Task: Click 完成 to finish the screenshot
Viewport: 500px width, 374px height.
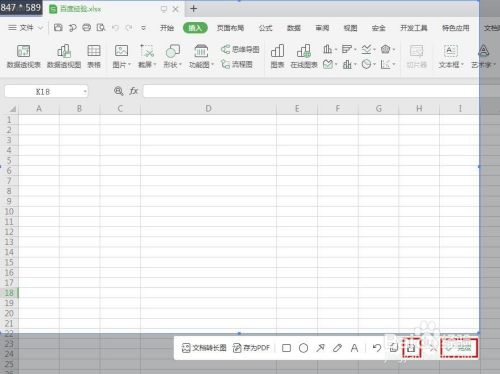Action: point(459,348)
